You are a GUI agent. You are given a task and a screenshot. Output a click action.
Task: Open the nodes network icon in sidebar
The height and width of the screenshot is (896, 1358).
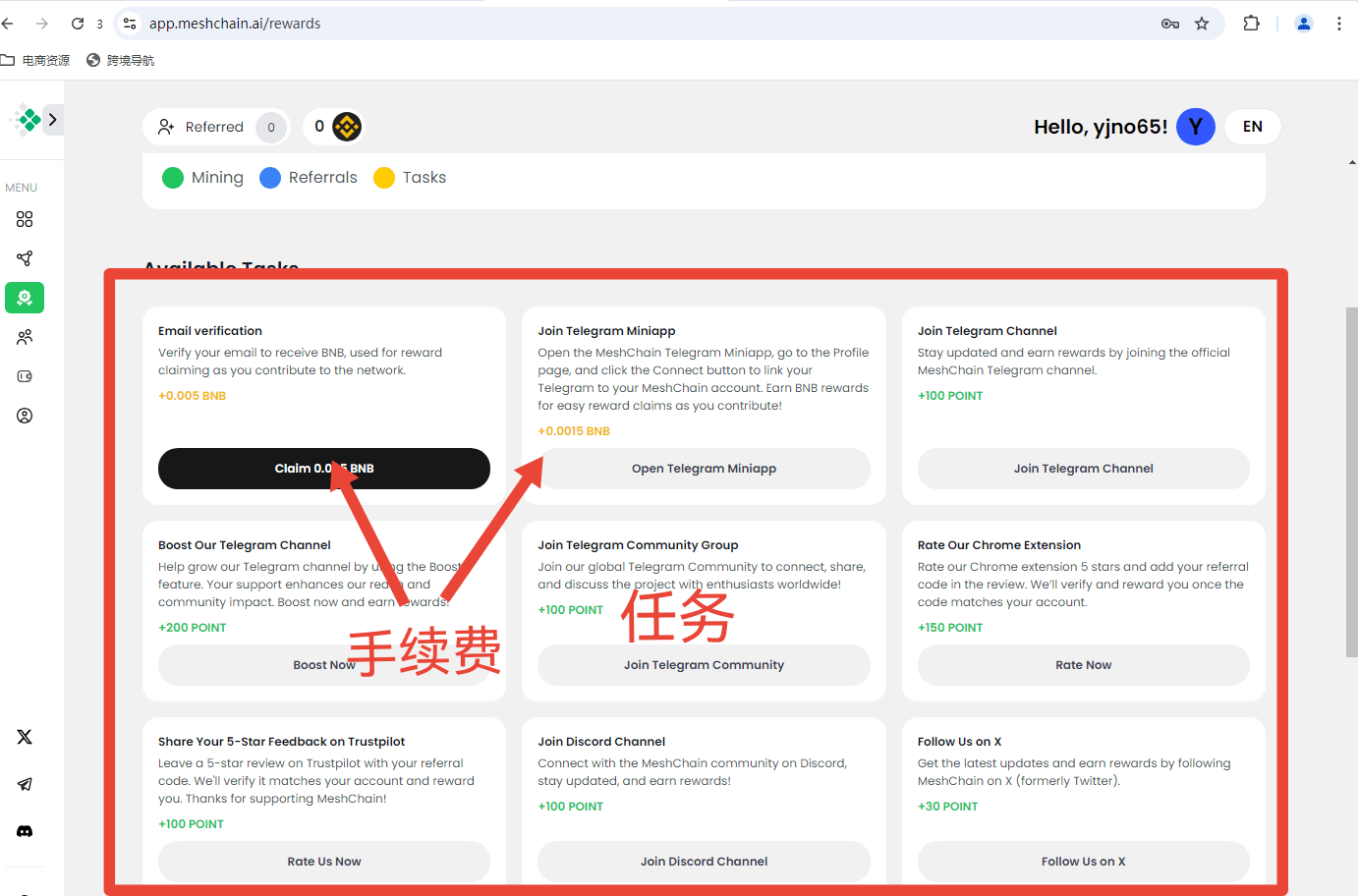pyautogui.click(x=25, y=258)
